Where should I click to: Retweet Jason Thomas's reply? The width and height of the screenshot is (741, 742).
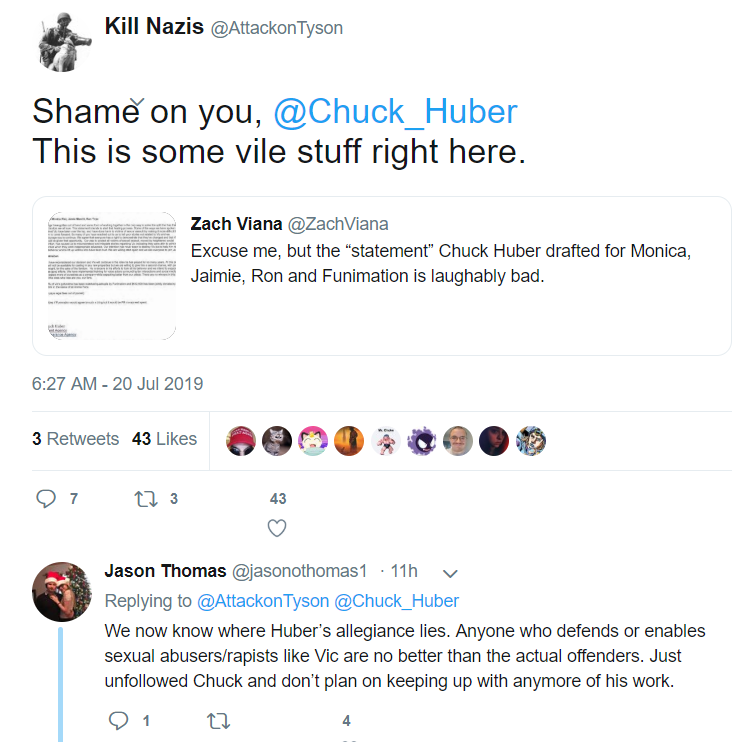218,721
